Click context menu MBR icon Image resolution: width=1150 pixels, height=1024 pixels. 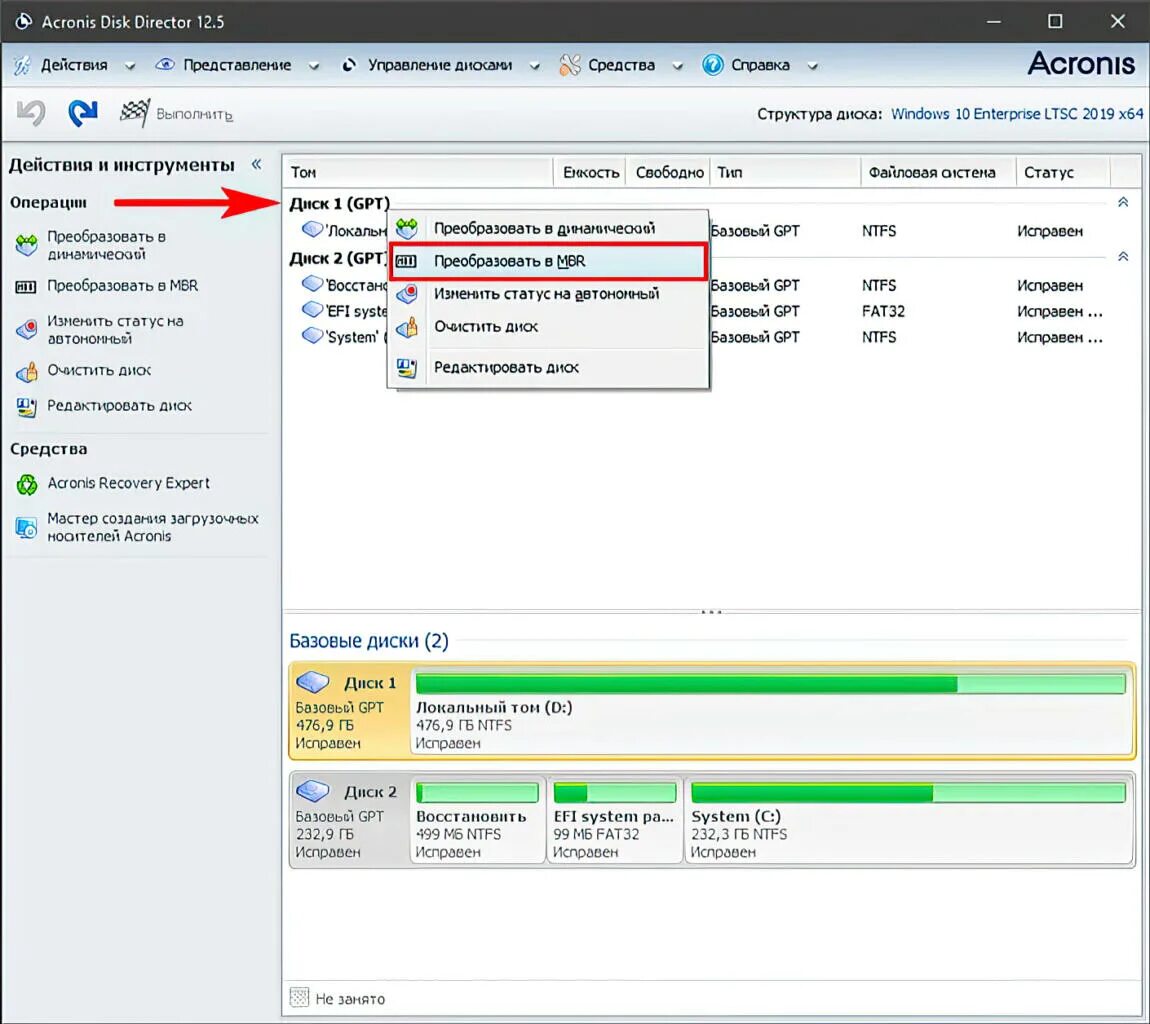(x=406, y=261)
